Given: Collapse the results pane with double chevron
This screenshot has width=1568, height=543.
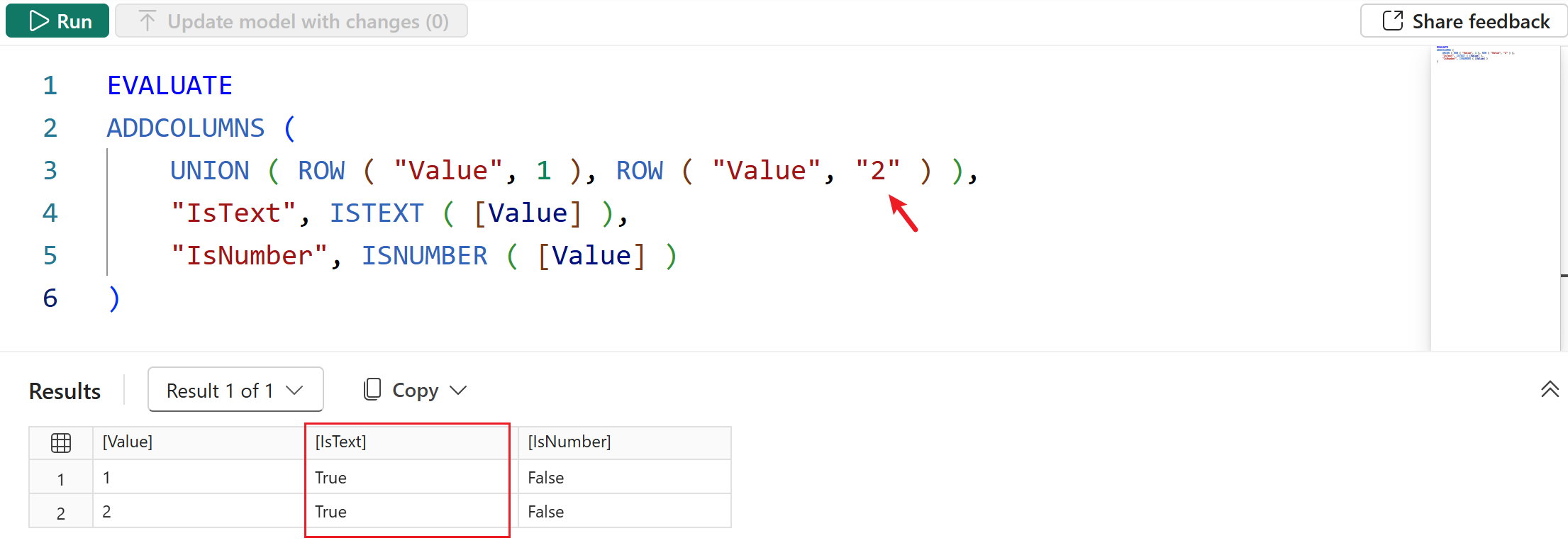Looking at the screenshot, I should click(1550, 389).
